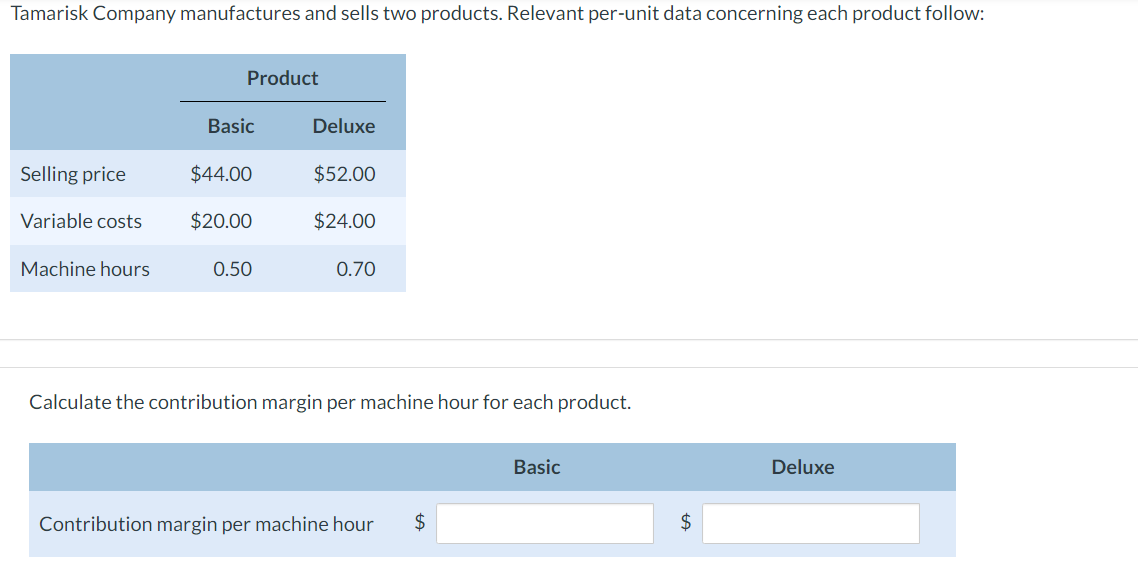
Task: Select the Selling price row label
Action: pyautogui.click(x=73, y=174)
